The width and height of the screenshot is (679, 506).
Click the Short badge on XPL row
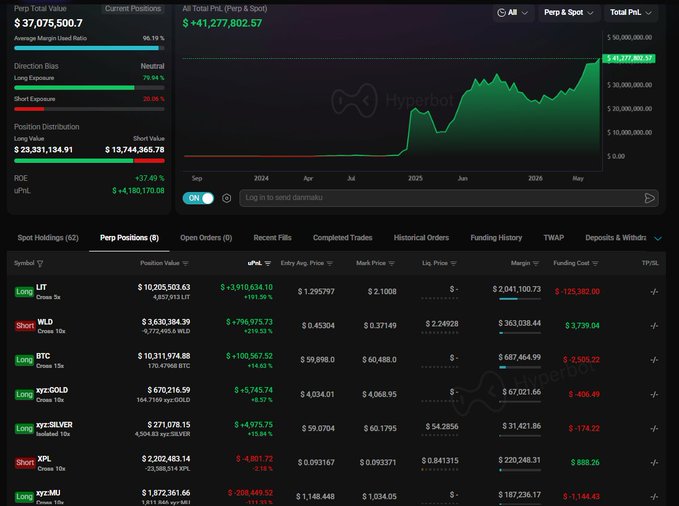pyautogui.click(x=25, y=463)
